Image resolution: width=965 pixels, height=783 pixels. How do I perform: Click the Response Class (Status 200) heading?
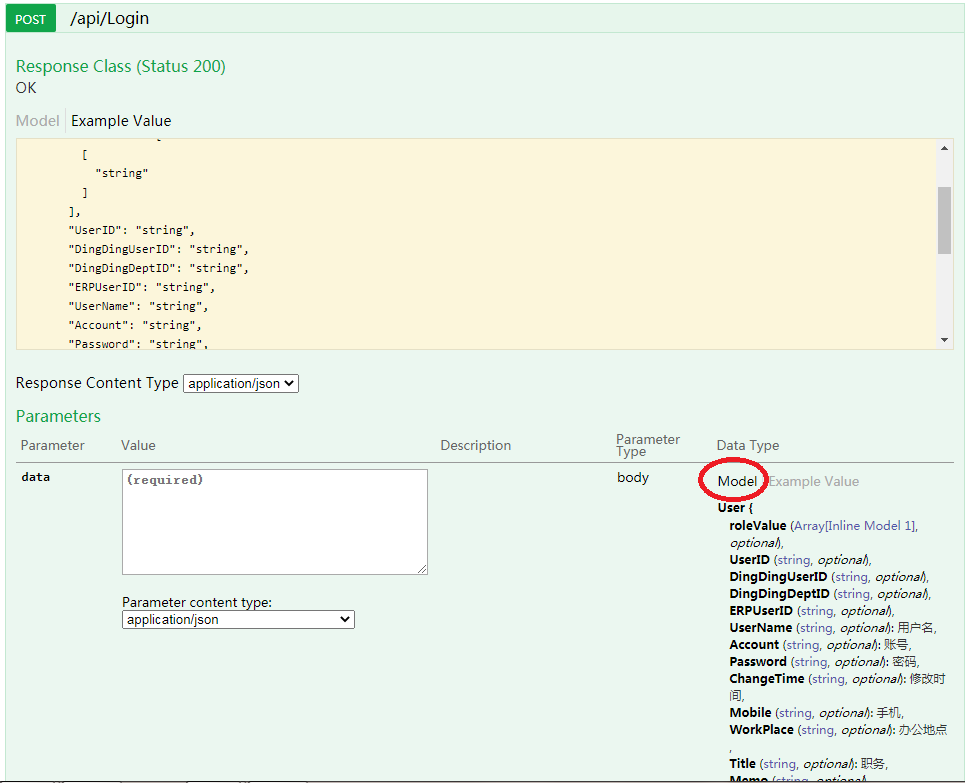121,66
